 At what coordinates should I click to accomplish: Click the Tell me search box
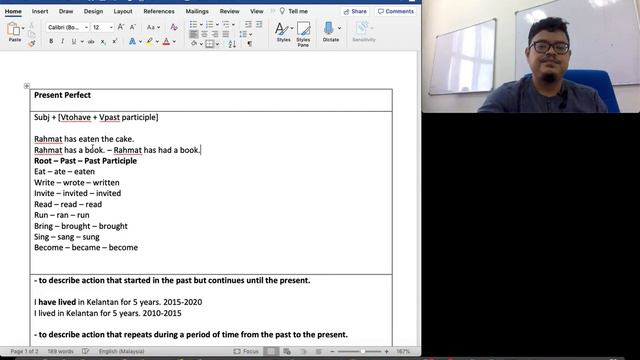[x=294, y=11]
